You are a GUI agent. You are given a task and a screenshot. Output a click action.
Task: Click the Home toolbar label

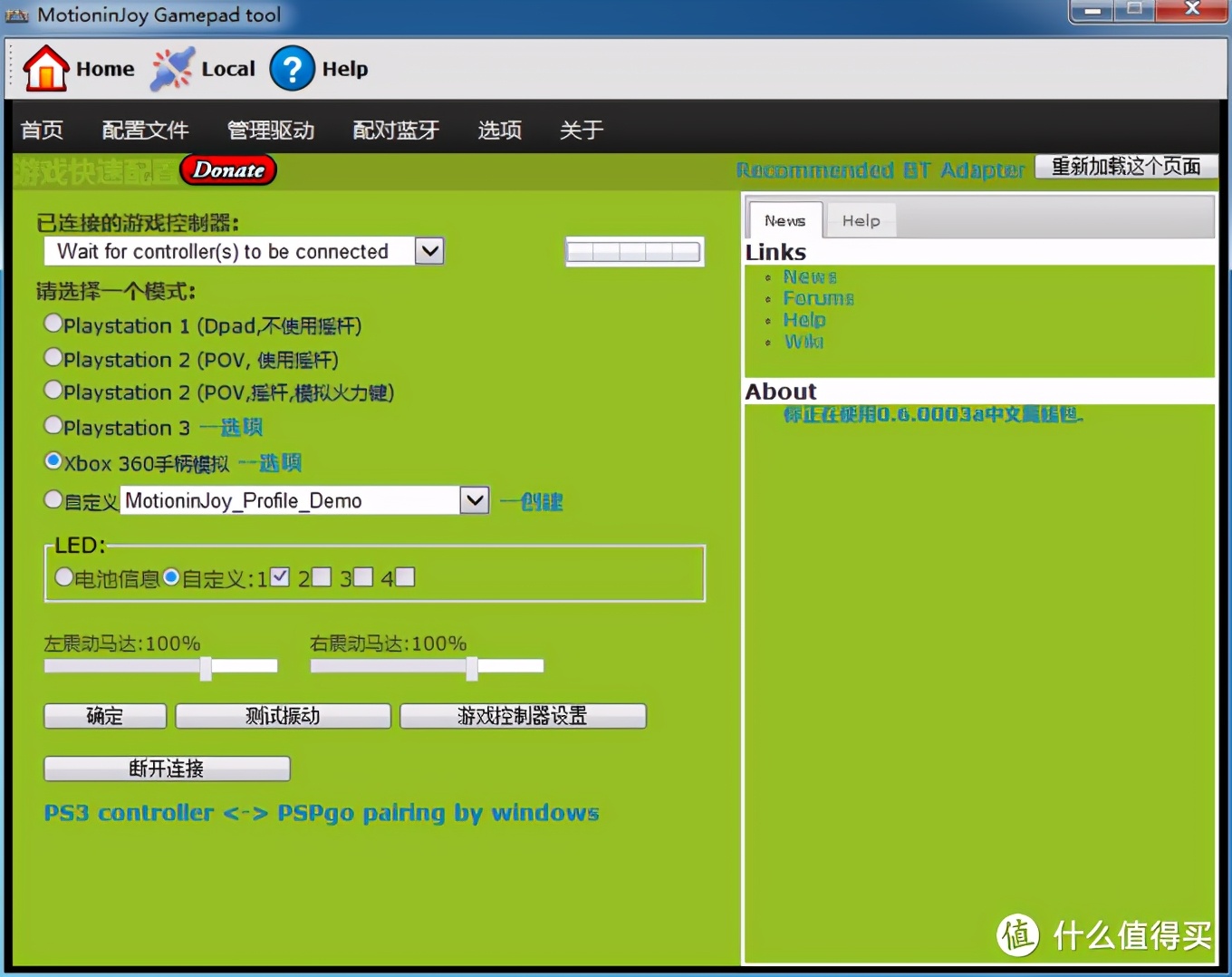[x=105, y=69]
